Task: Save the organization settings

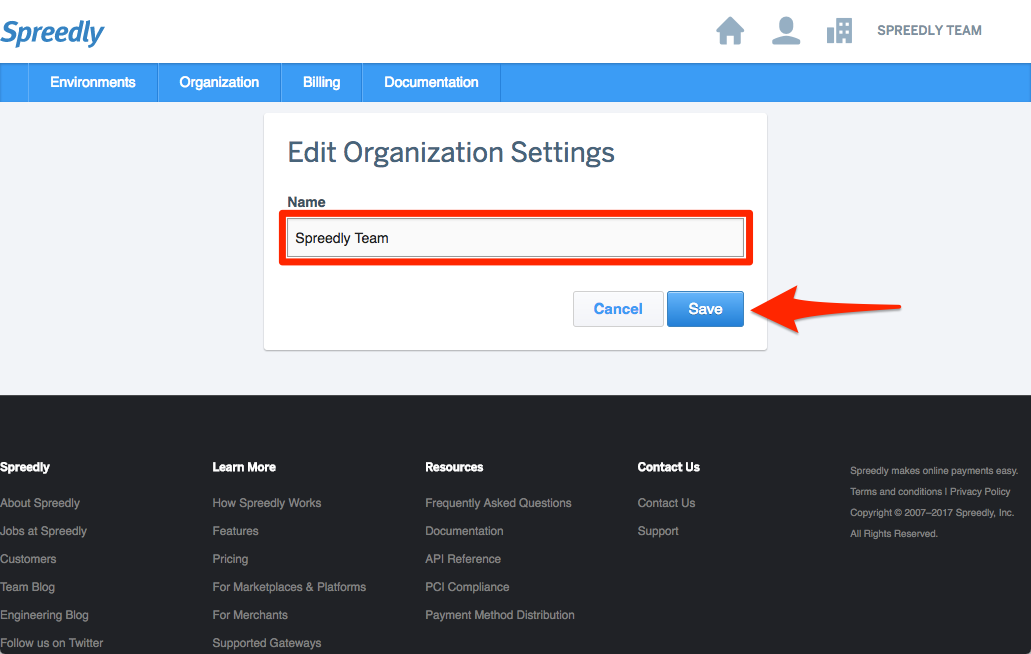Action: [706, 309]
